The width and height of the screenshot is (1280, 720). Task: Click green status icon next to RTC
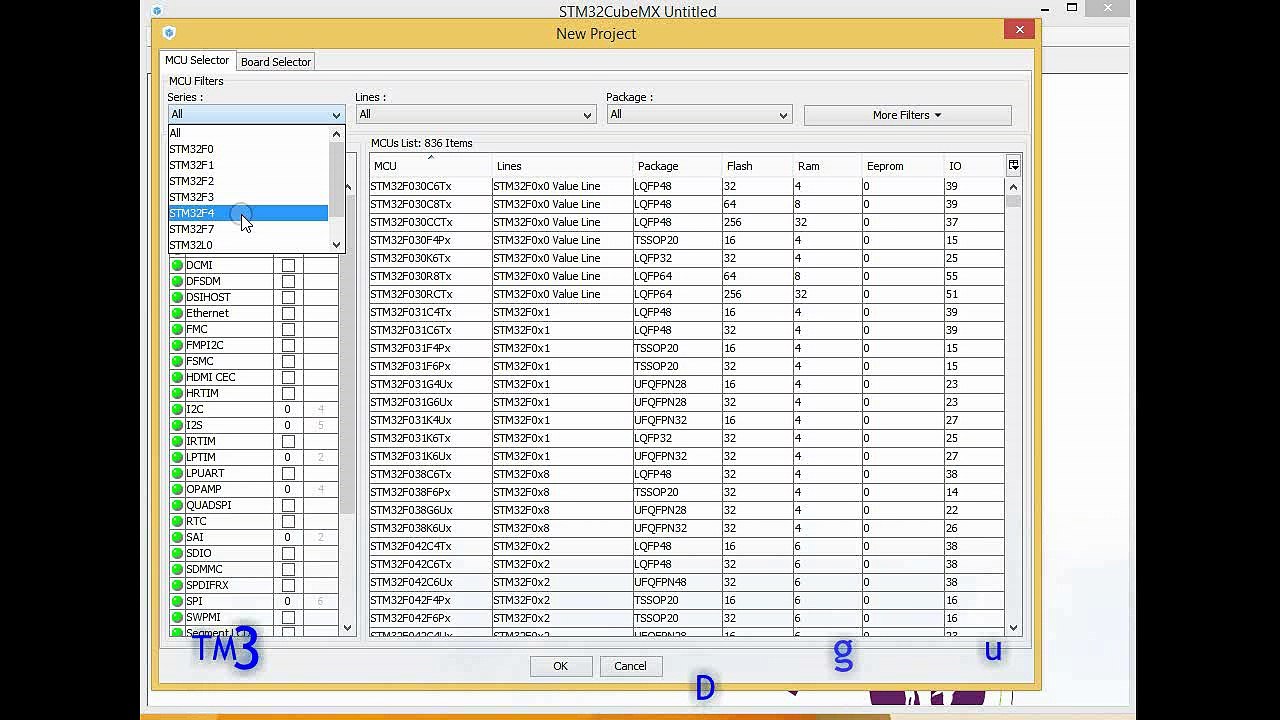pyautogui.click(x=177, y=521)
